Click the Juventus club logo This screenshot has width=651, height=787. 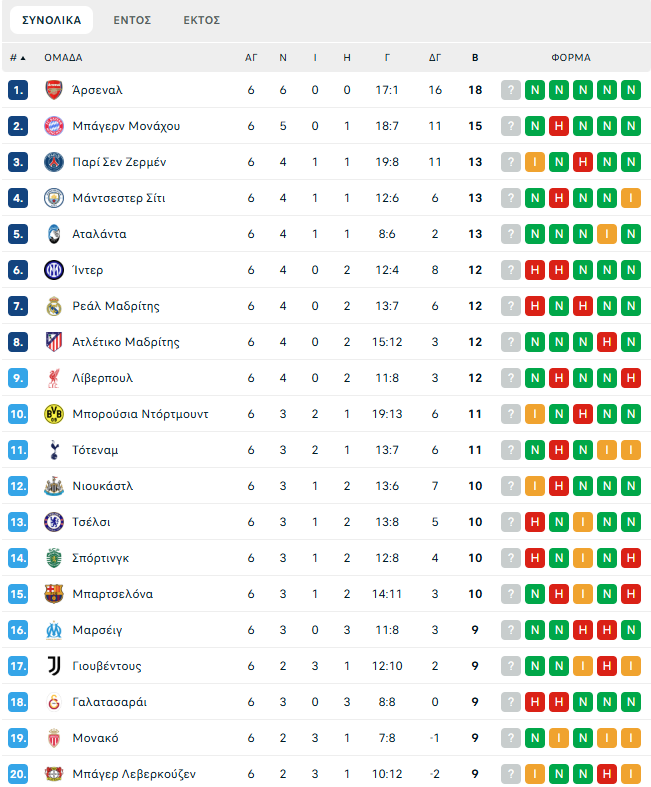54,666
